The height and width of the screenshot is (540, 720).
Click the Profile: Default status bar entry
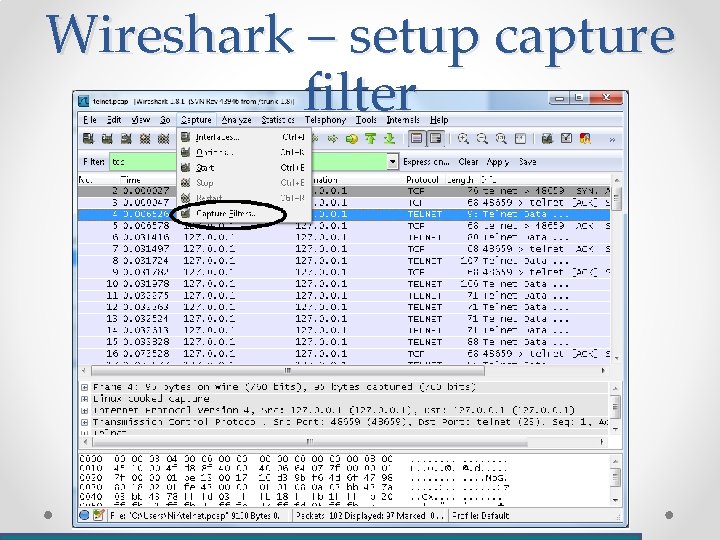(481, 516)
